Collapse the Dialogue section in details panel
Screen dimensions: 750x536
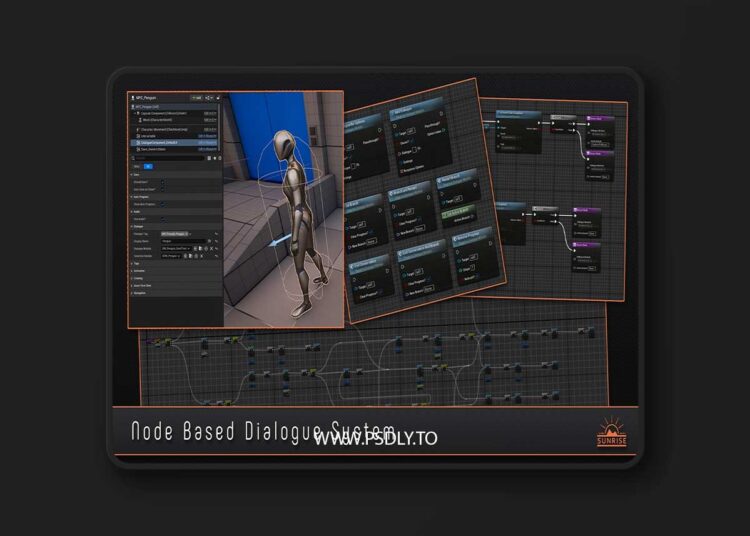(x=132, y=225)
